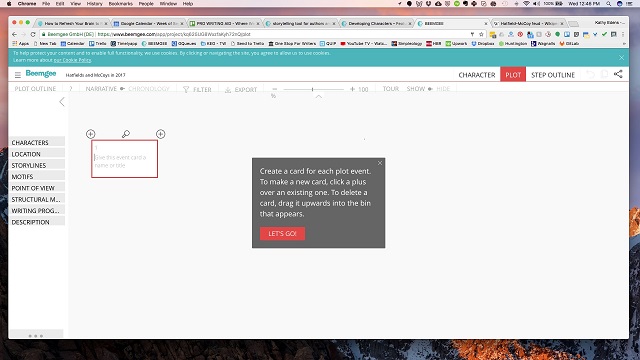
Task: Click the event card title field
Action: (x=124, y=161)
